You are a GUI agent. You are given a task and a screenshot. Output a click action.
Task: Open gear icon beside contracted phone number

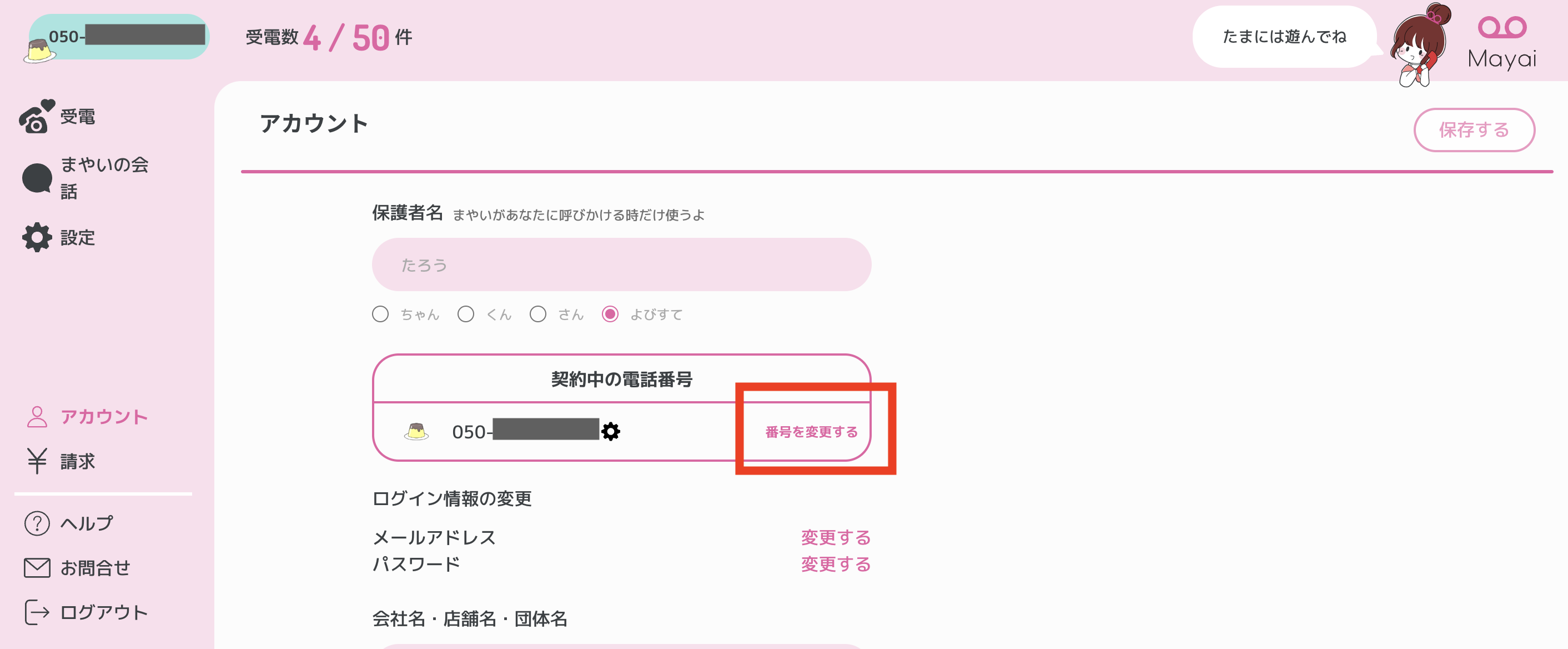611,431
